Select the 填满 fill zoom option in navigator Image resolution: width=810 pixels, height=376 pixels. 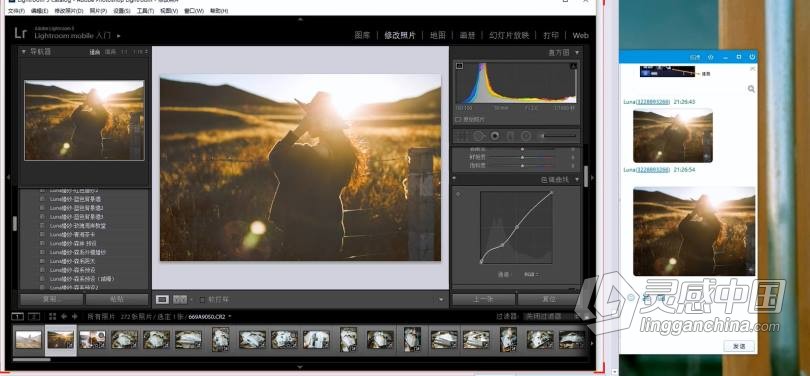tap(111, 52)
